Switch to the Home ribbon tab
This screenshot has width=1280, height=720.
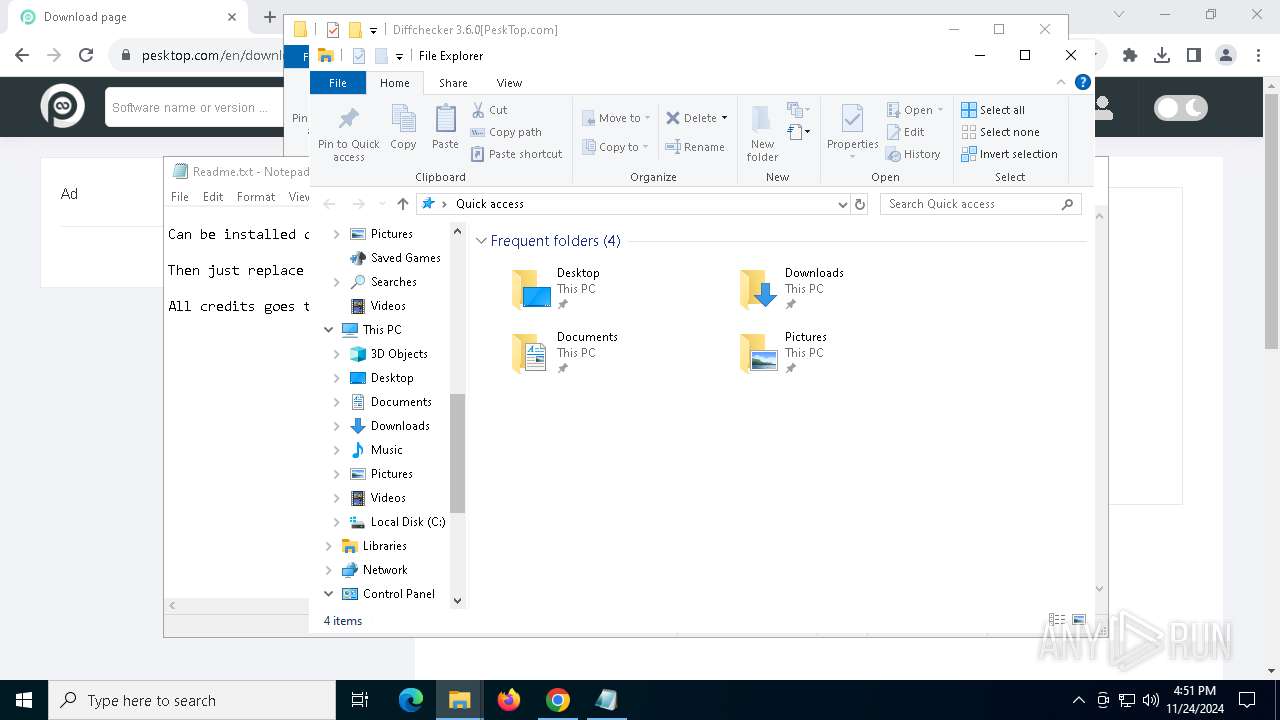point(394,83)
